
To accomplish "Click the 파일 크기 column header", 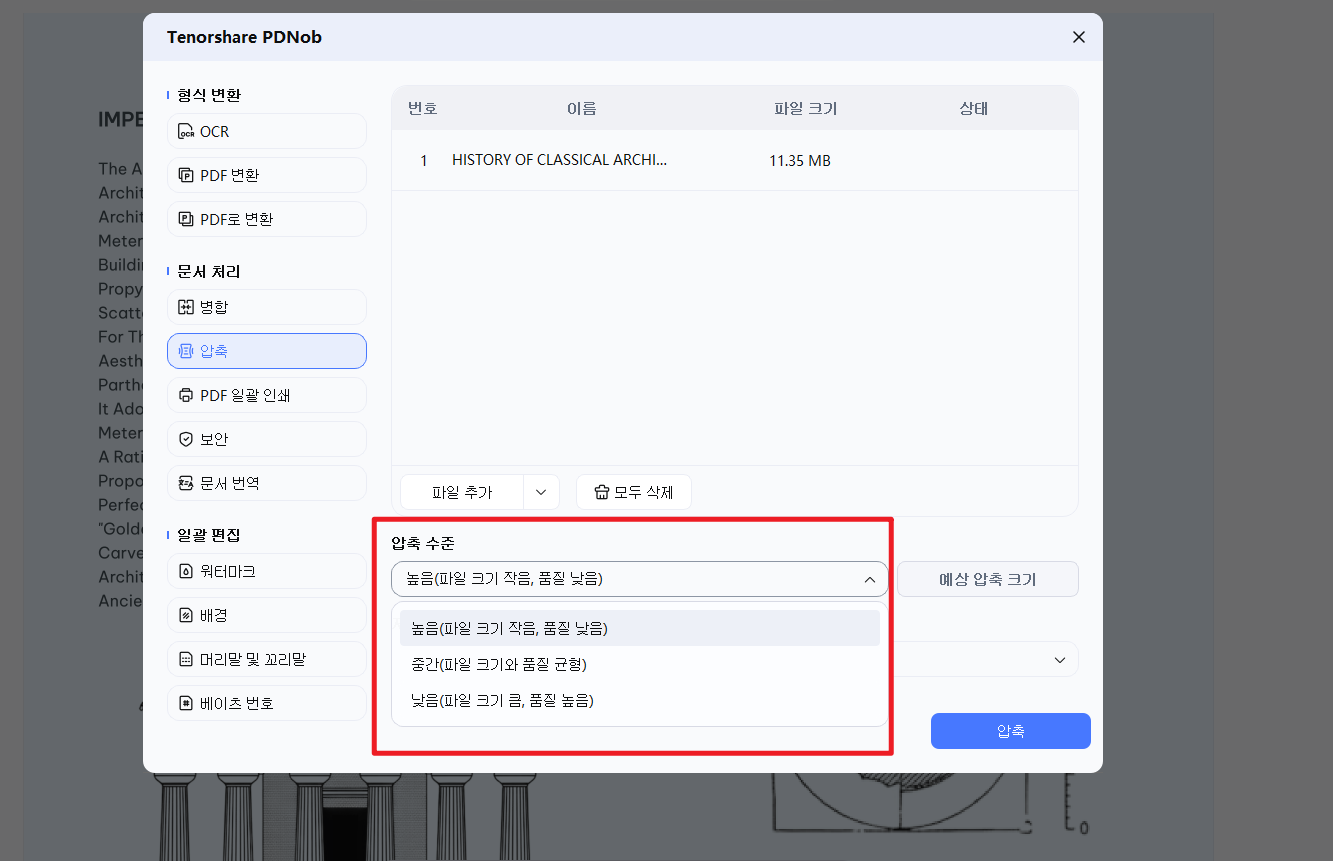I will [x=805, y=108].
